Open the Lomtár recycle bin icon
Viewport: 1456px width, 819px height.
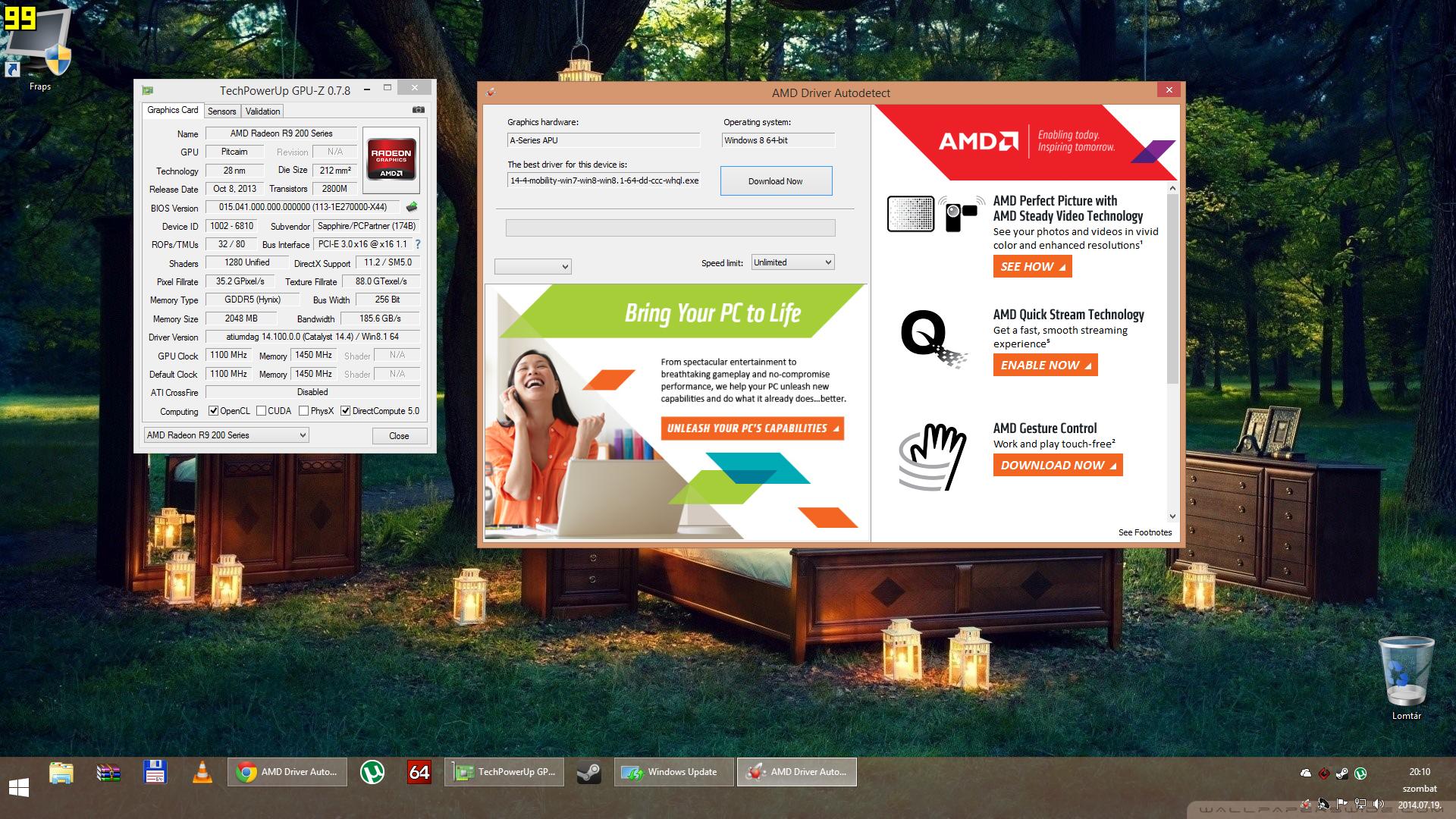1406,677
